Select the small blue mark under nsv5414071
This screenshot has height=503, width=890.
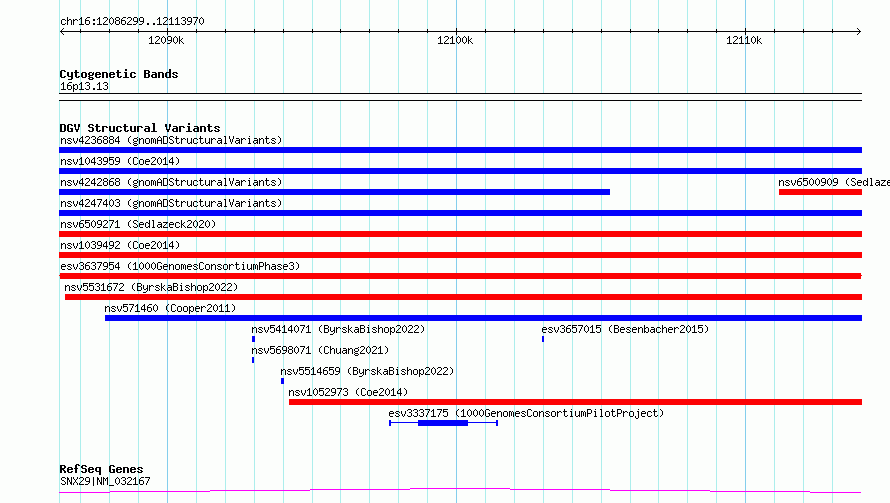(x=253, y=339)
